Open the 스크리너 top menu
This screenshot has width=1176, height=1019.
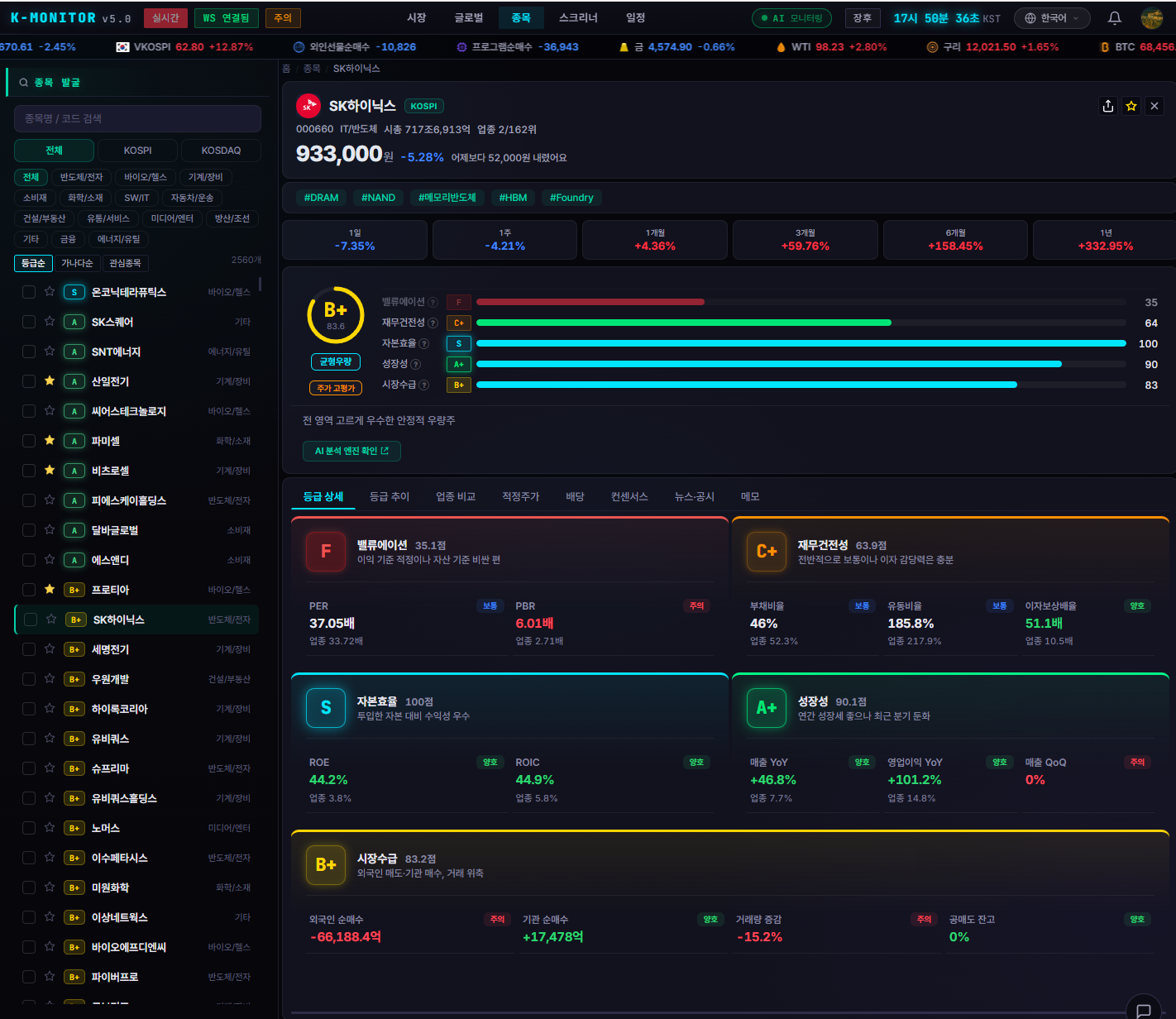(578, 18)
